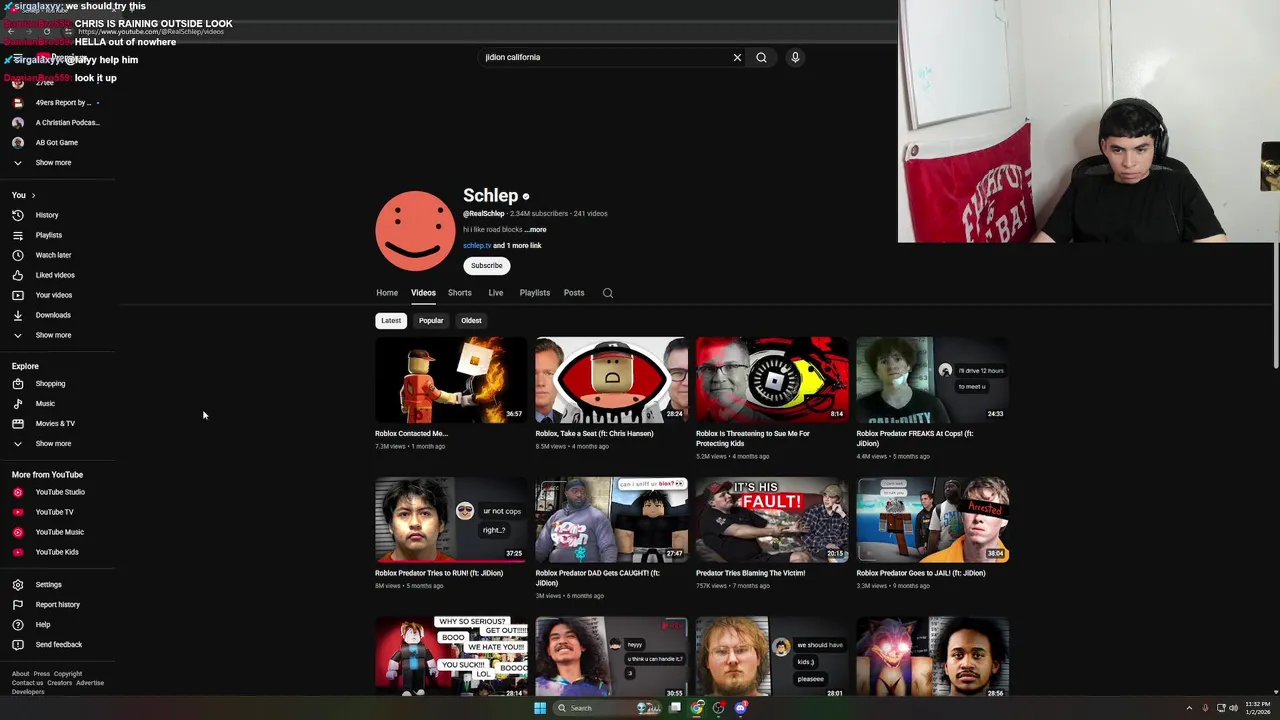Open Help in the sidebar
Image resolution: width=1280 pixels, height=720 pixels.
pyautogui.click(x=42, y=624)
